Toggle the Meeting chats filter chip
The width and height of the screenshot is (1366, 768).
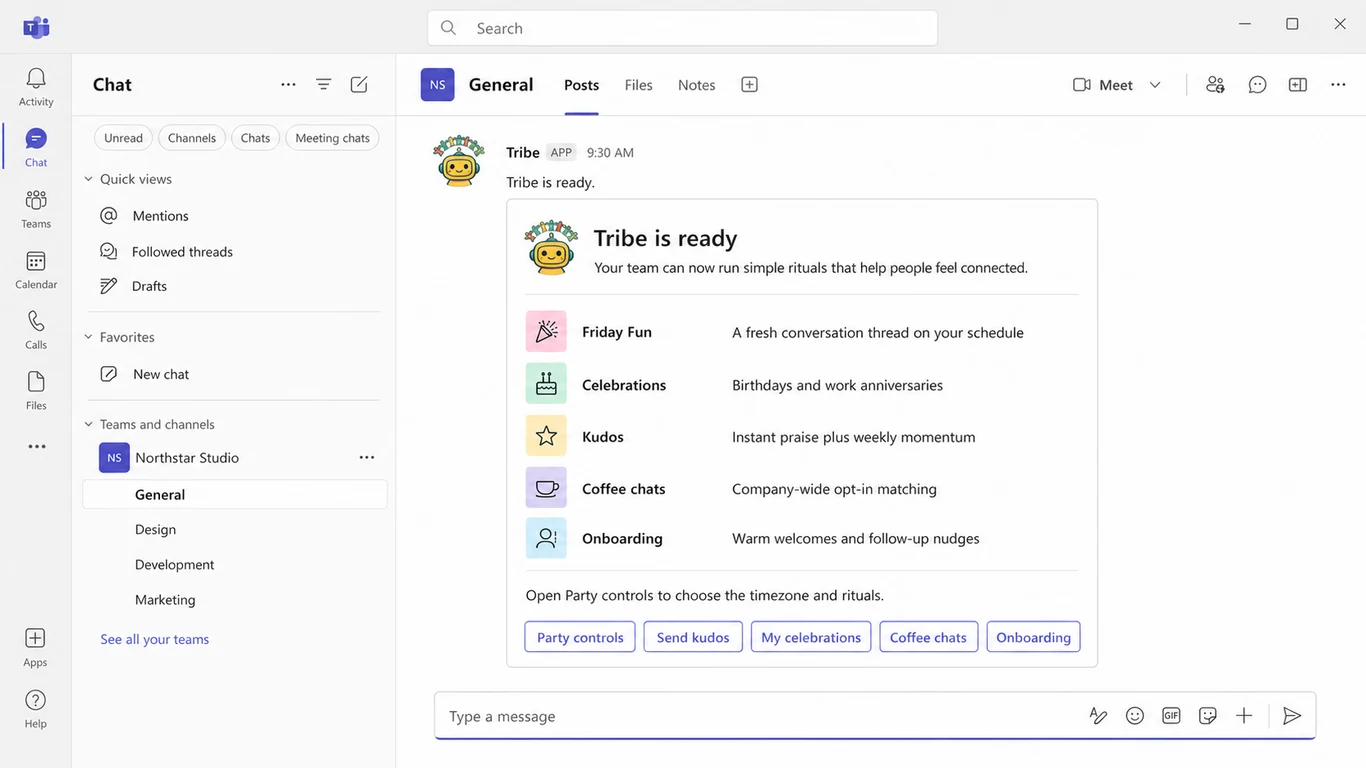click(332, 138)
